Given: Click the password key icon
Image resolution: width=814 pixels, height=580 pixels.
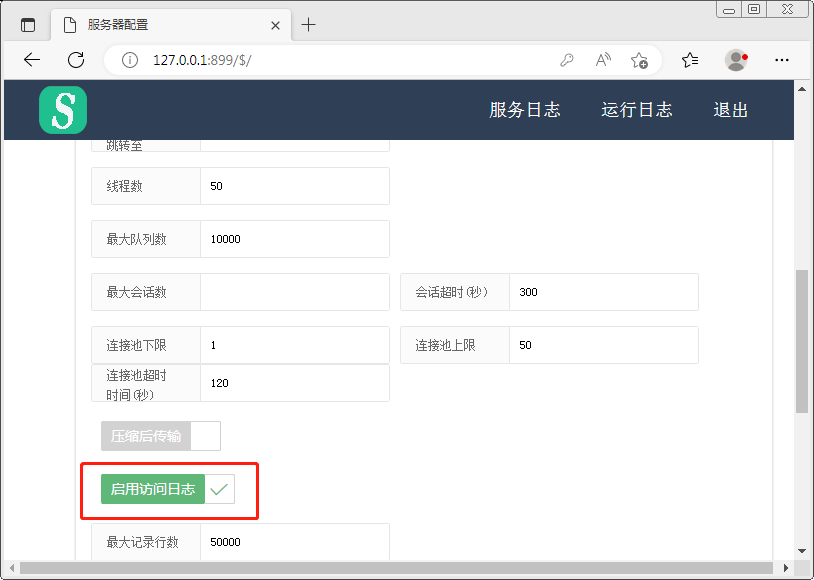Looking at the screenshot, I should (566, 60).
